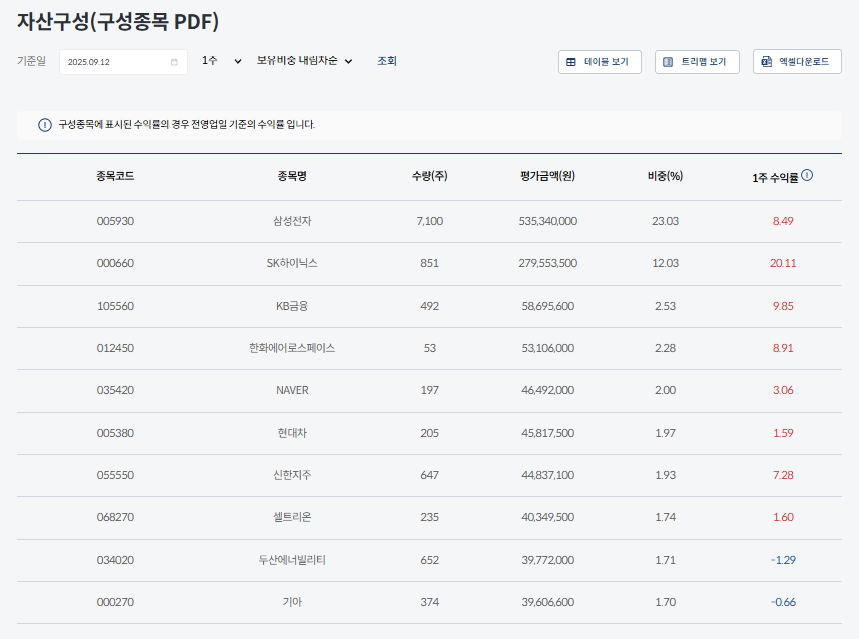
Task: Click the Excel icon on 엑셀다운로드 button
Action: pyautogui.click(x=765, y=61)
